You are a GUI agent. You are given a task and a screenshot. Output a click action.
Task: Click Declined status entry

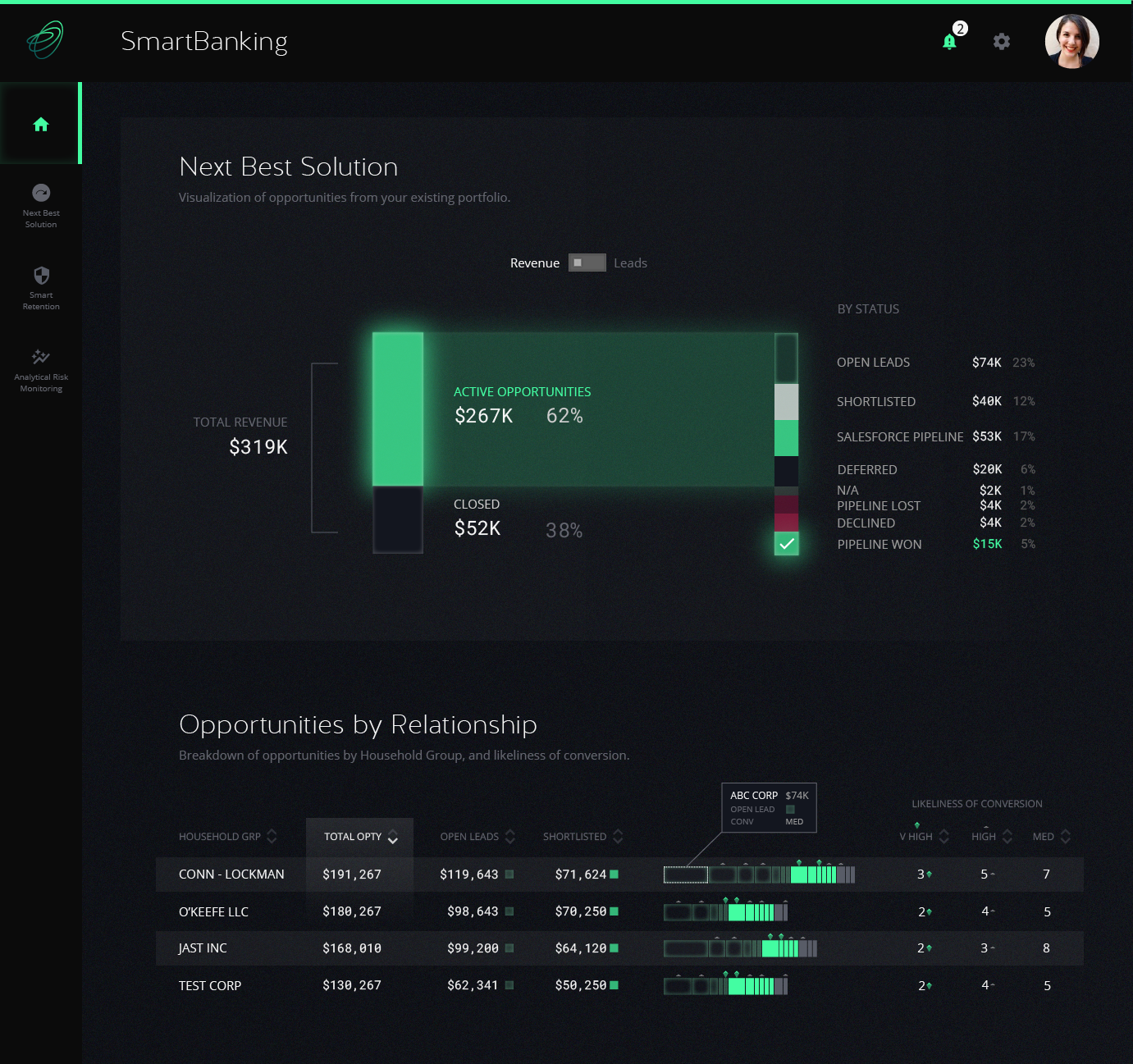pyautogui.click(x=935, y=523)
